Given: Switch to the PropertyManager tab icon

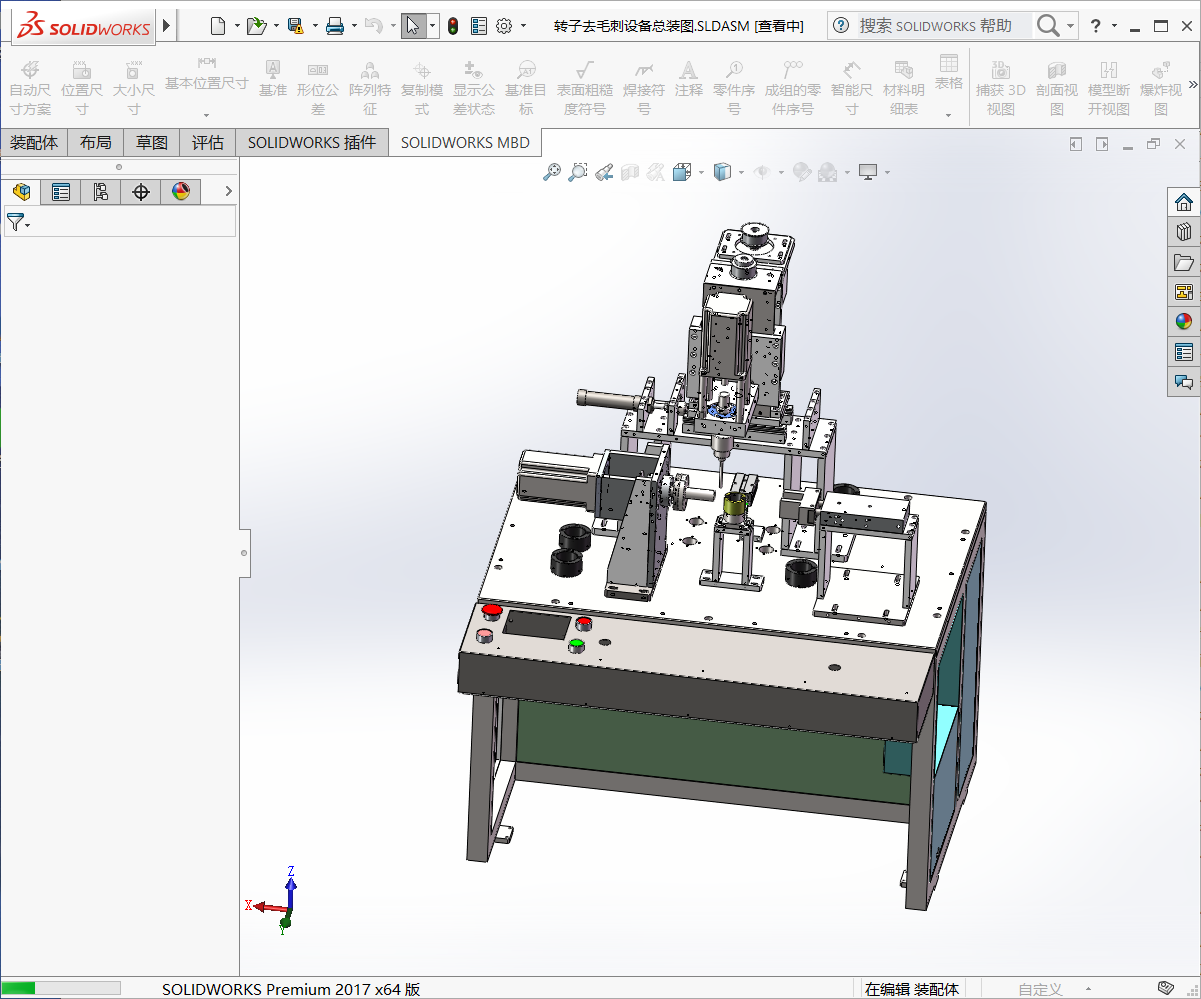Looking at the screenshot, I should click(61, 192).
